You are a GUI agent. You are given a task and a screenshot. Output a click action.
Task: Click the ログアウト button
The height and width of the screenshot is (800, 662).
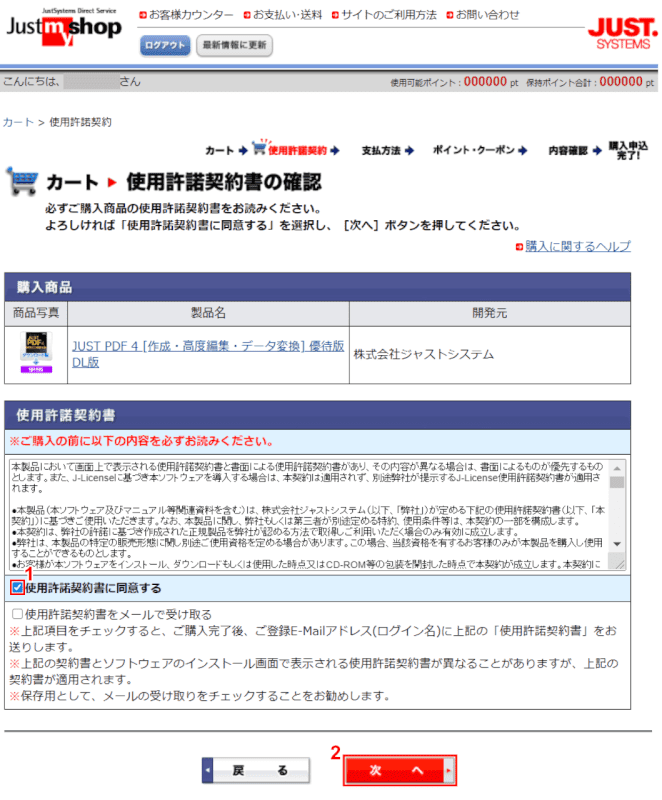coord(165,45)
